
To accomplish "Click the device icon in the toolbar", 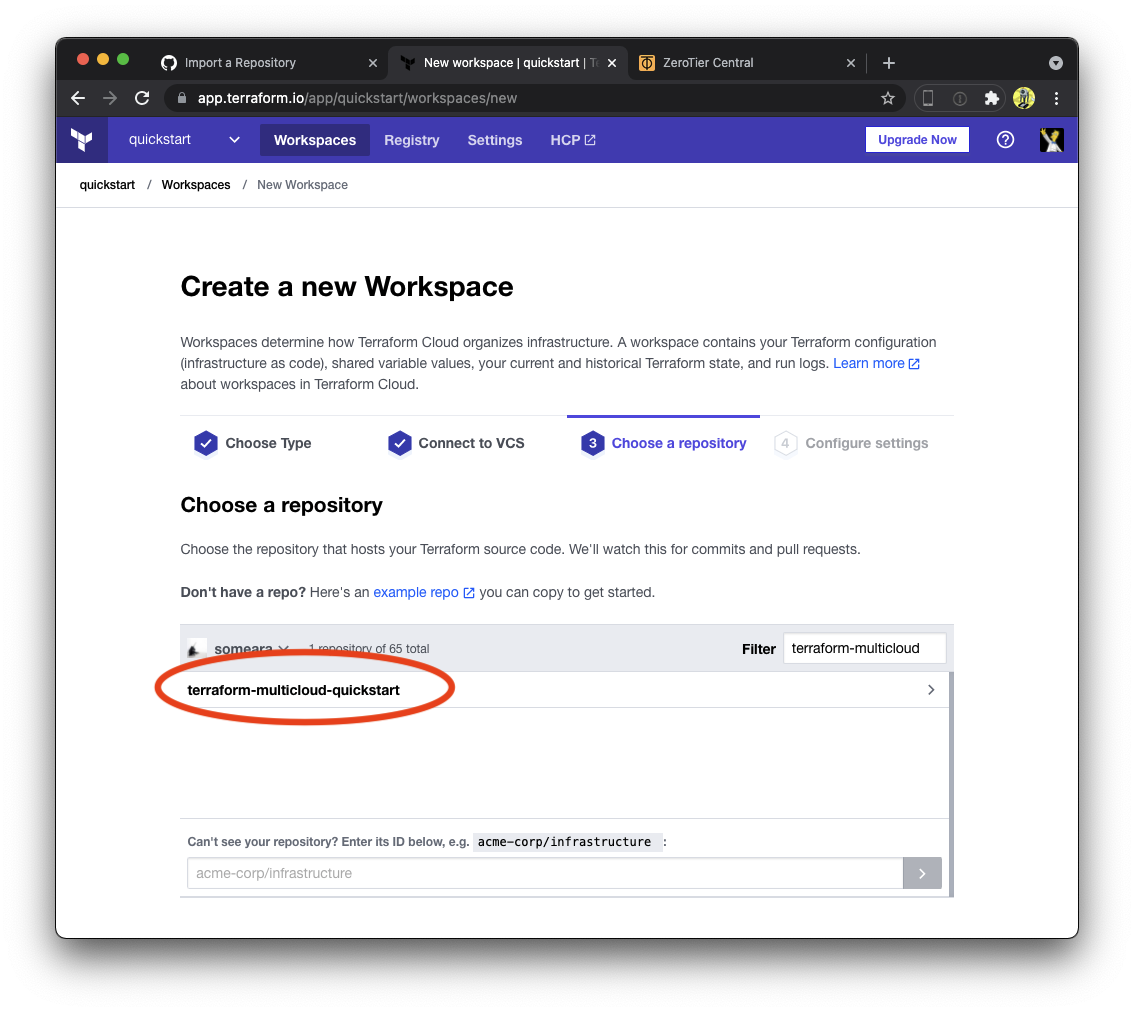I will pyautogui.click(x=928, y=98).
